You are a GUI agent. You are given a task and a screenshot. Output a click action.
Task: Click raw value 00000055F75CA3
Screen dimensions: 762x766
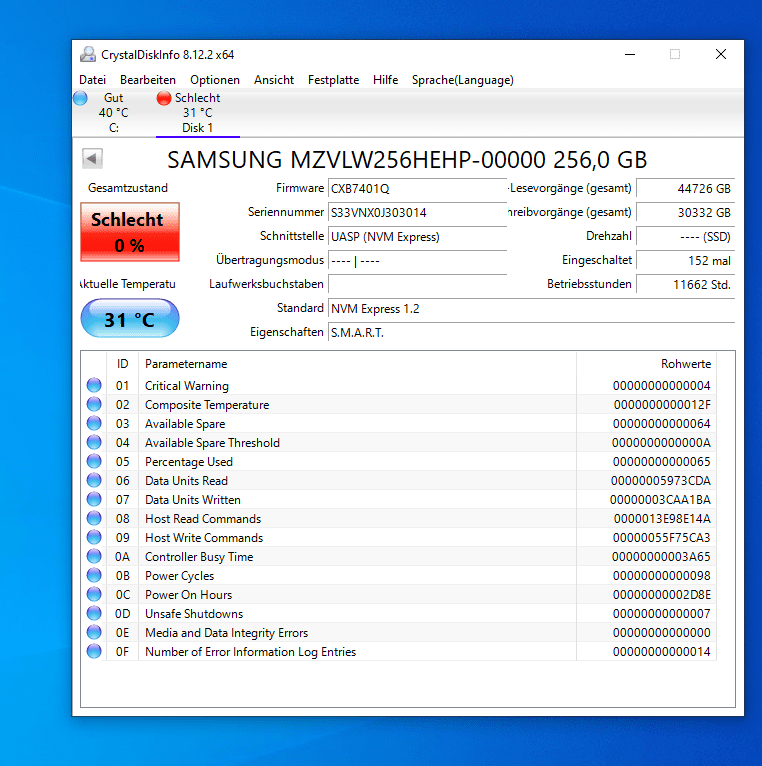point(661,538)
